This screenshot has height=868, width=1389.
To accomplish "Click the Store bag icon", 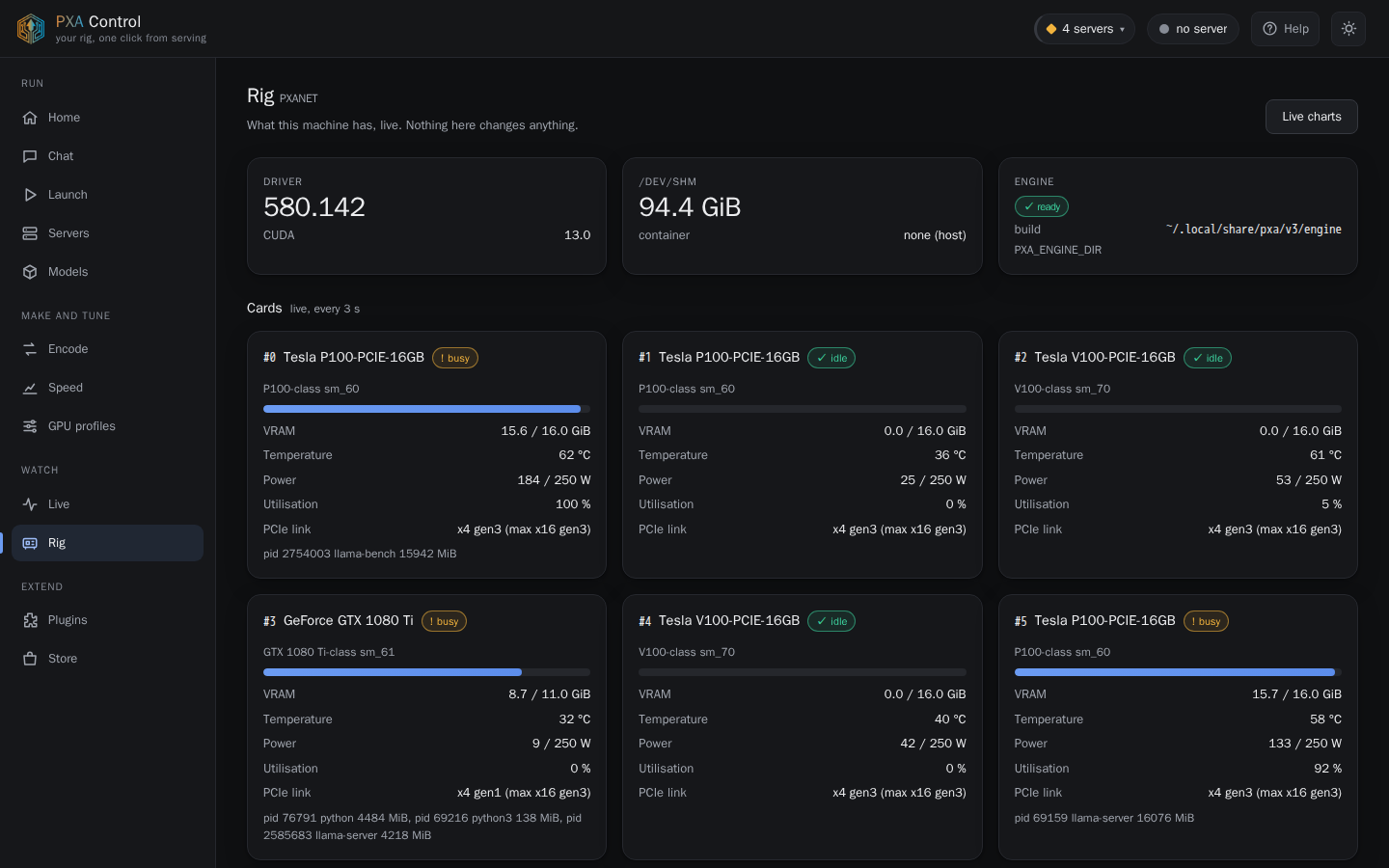I will [x=30, y=659].
